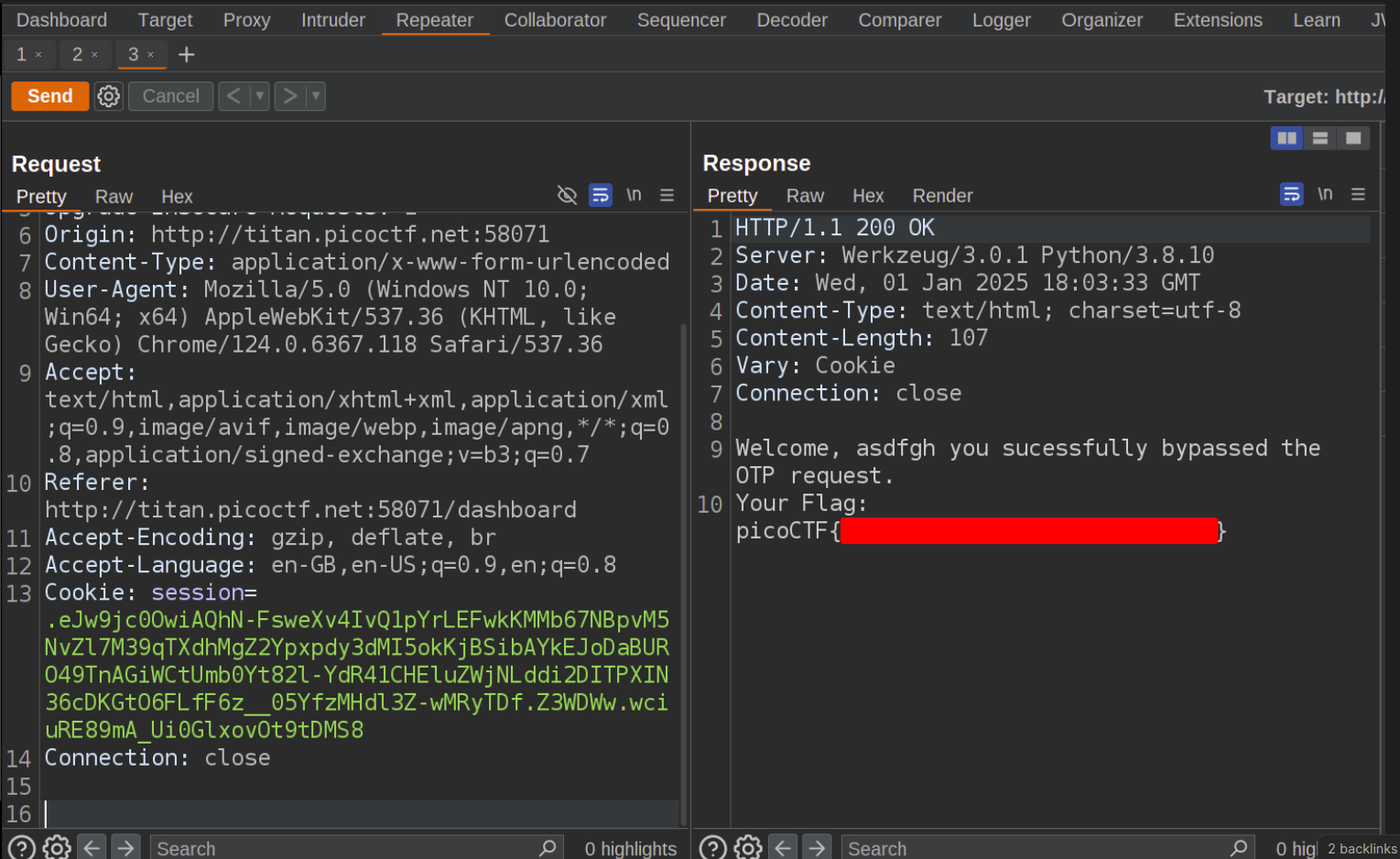Screen dimensions: 1400x859
Task: Close Repeater tab 1
Action: pos(38,55)
